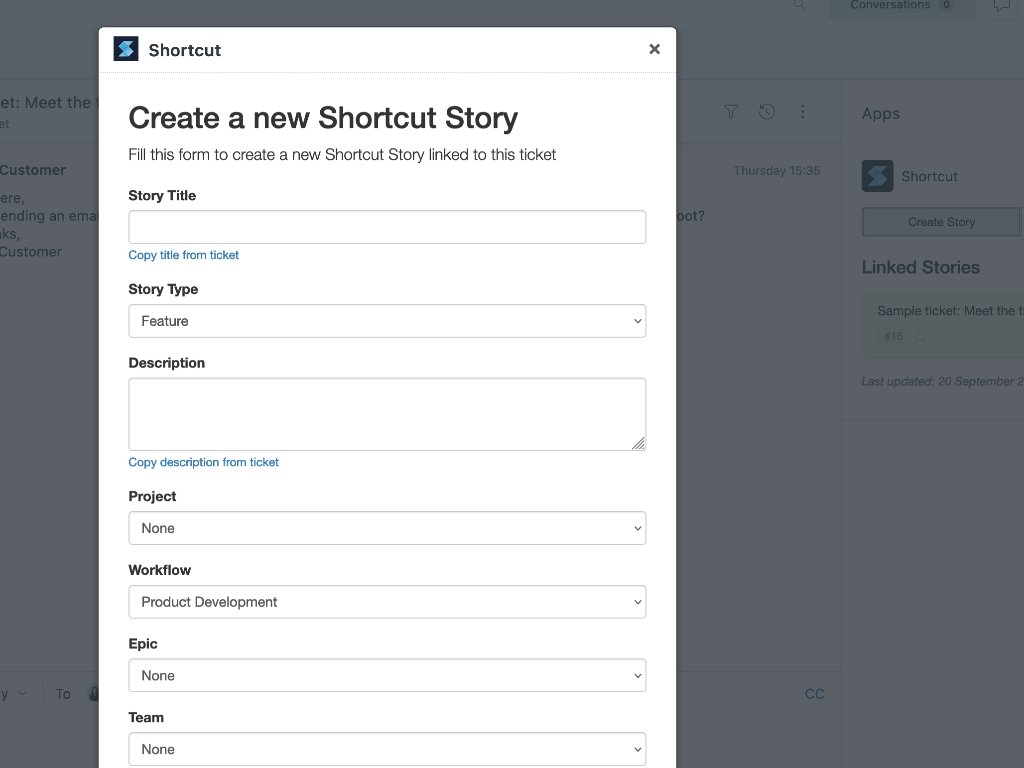Focus the Story Title input field
Viewport: 1024px width, 768px height.
tap(387, 227)
